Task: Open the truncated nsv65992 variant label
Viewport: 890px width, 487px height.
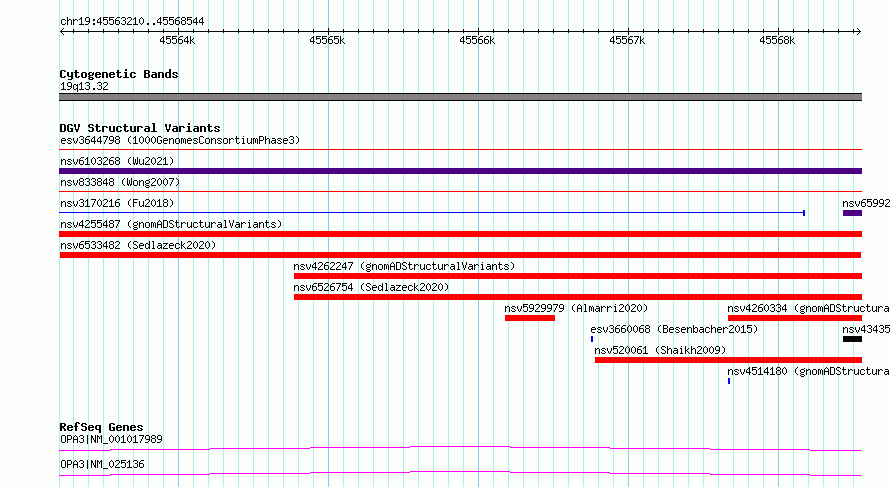Action: 866,203
